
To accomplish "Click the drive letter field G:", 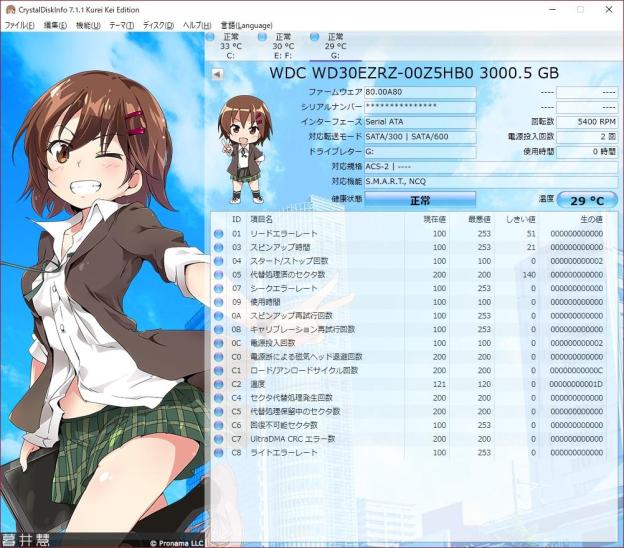I will (x=420, y=152).
